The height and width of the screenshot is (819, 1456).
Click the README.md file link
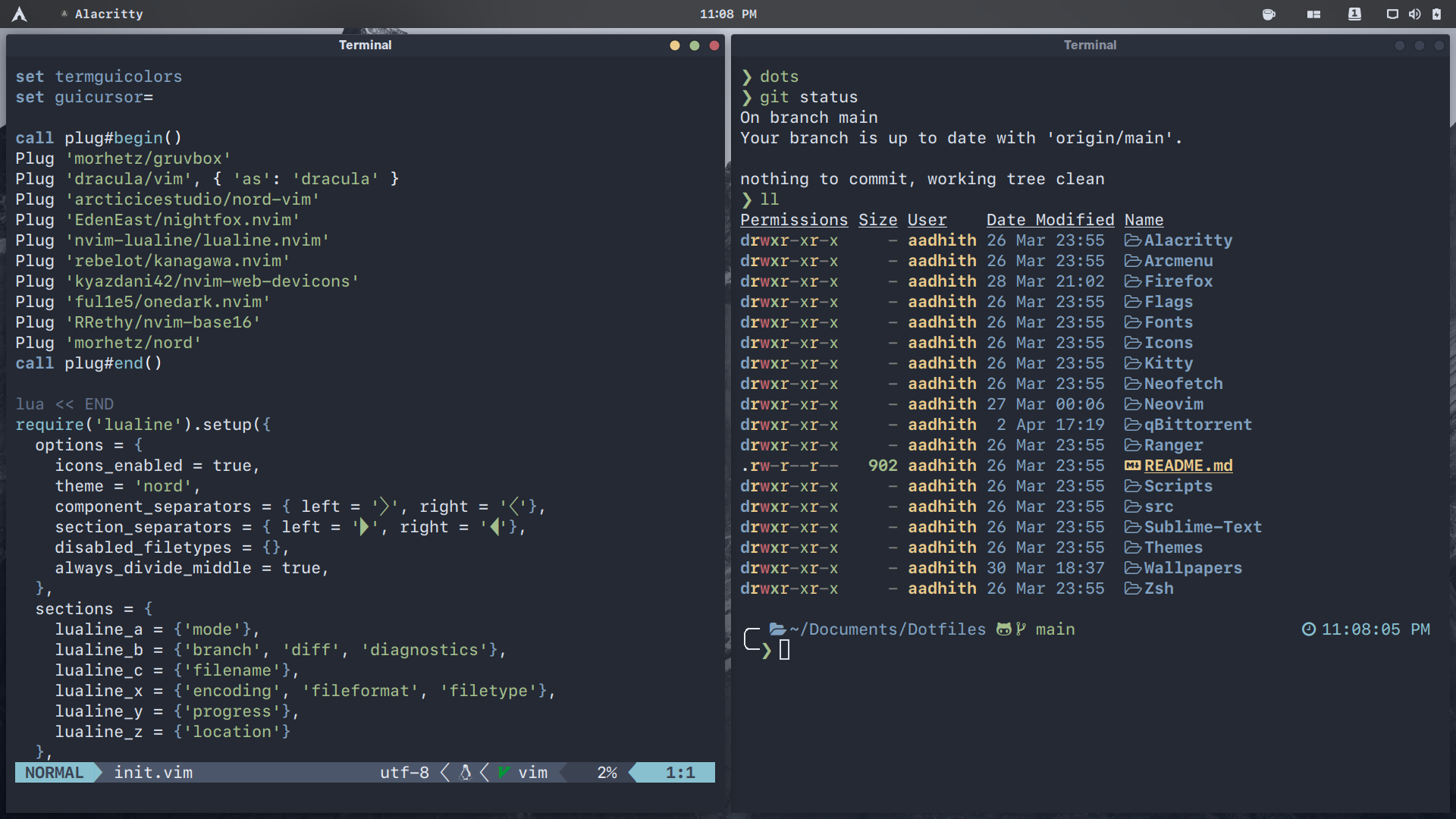click(1188, 466)
